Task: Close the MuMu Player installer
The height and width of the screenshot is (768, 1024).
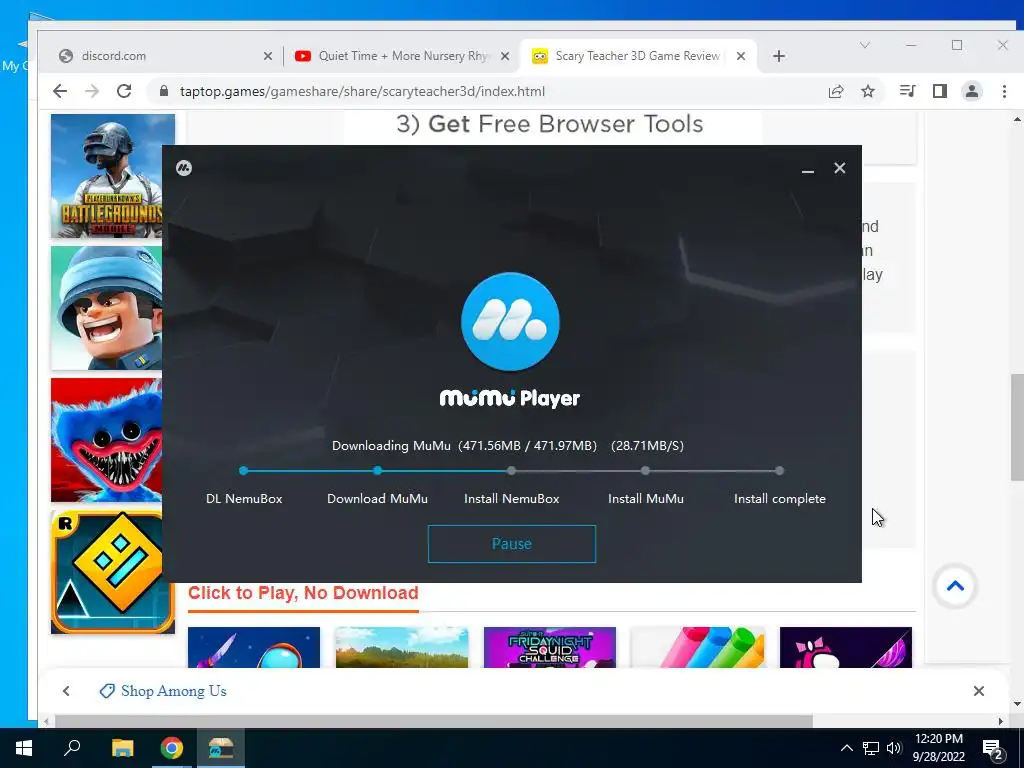Action: [x=840, y=168]
